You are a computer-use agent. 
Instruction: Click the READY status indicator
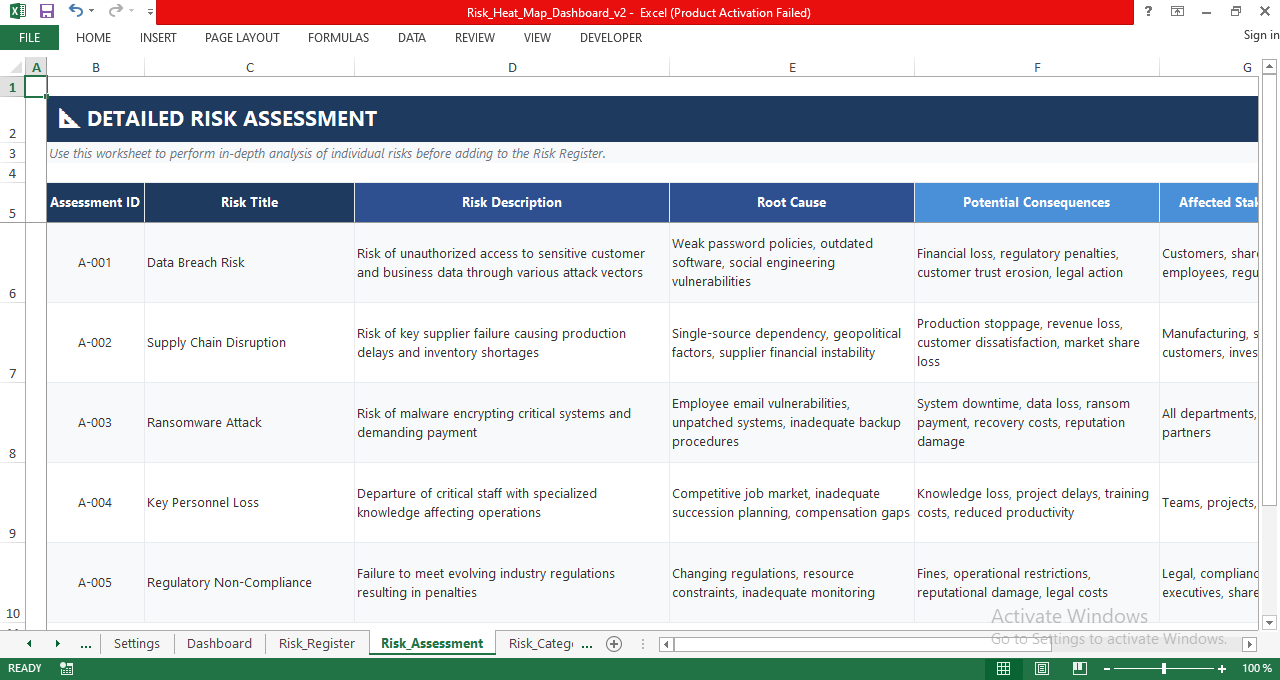coord(24,668)
